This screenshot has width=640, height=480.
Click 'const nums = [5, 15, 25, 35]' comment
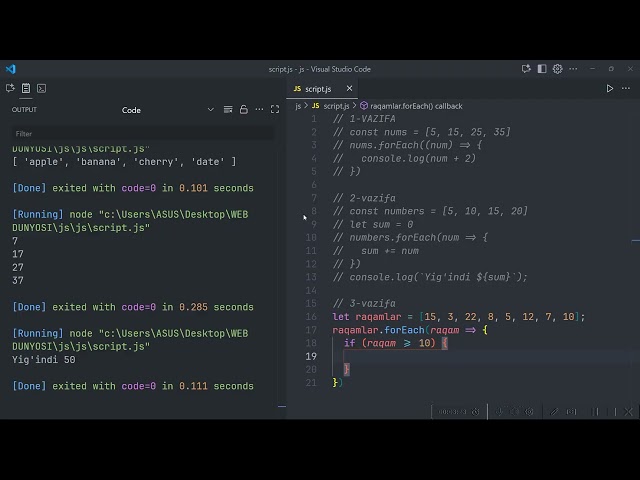point(422,132)
